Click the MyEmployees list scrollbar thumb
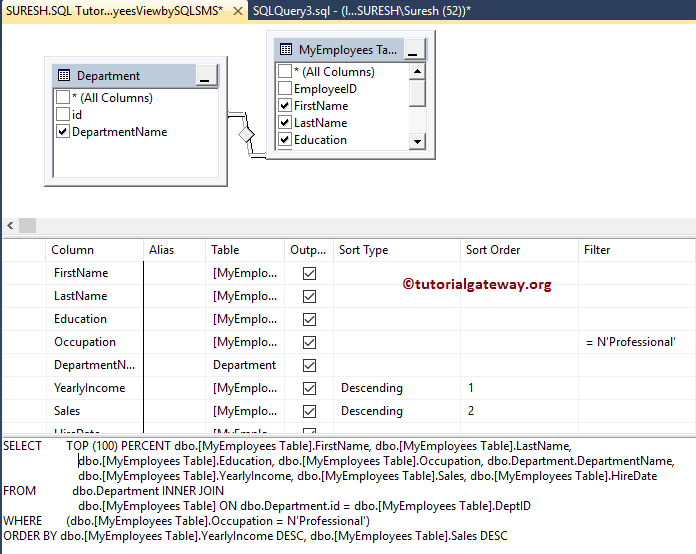This screenshot has width=696, height=554. [417, 93]
